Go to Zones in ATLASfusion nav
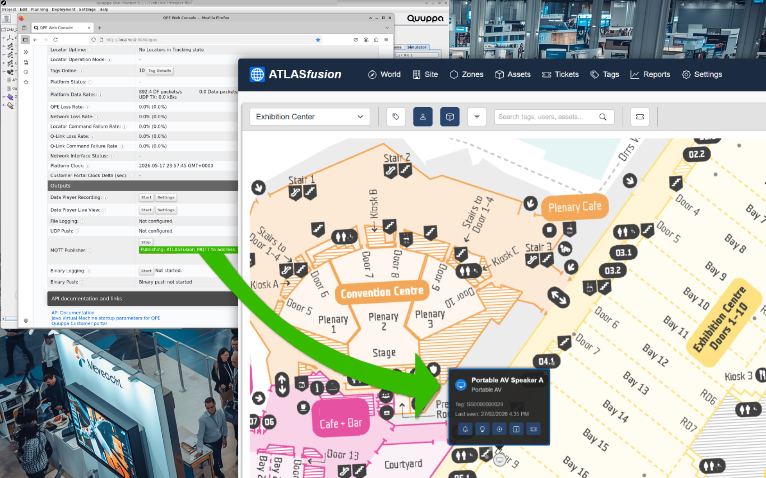The image size is (766, 478). pos(467,74)
